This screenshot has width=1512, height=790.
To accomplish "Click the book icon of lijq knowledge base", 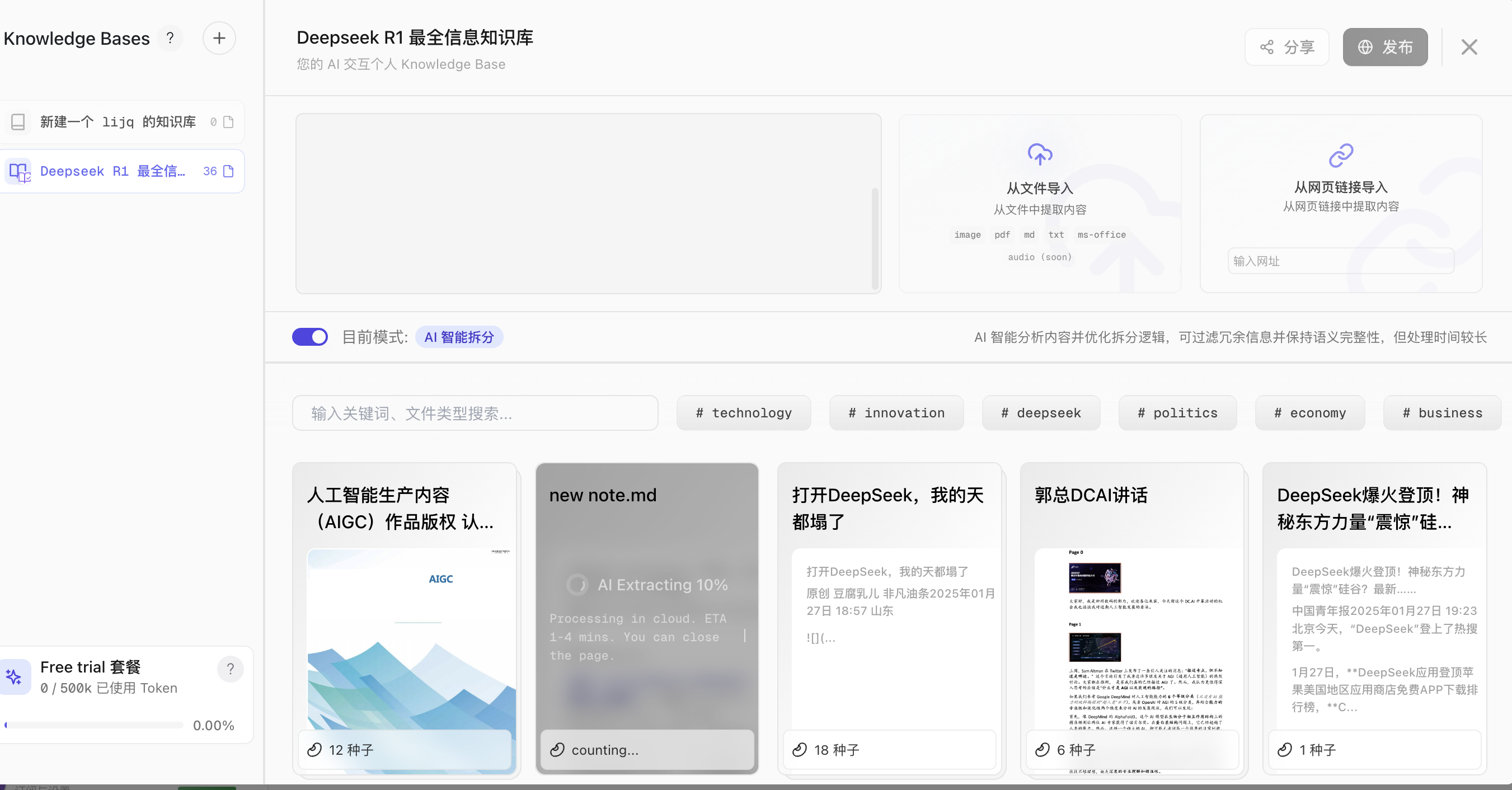I will point(18,121).
